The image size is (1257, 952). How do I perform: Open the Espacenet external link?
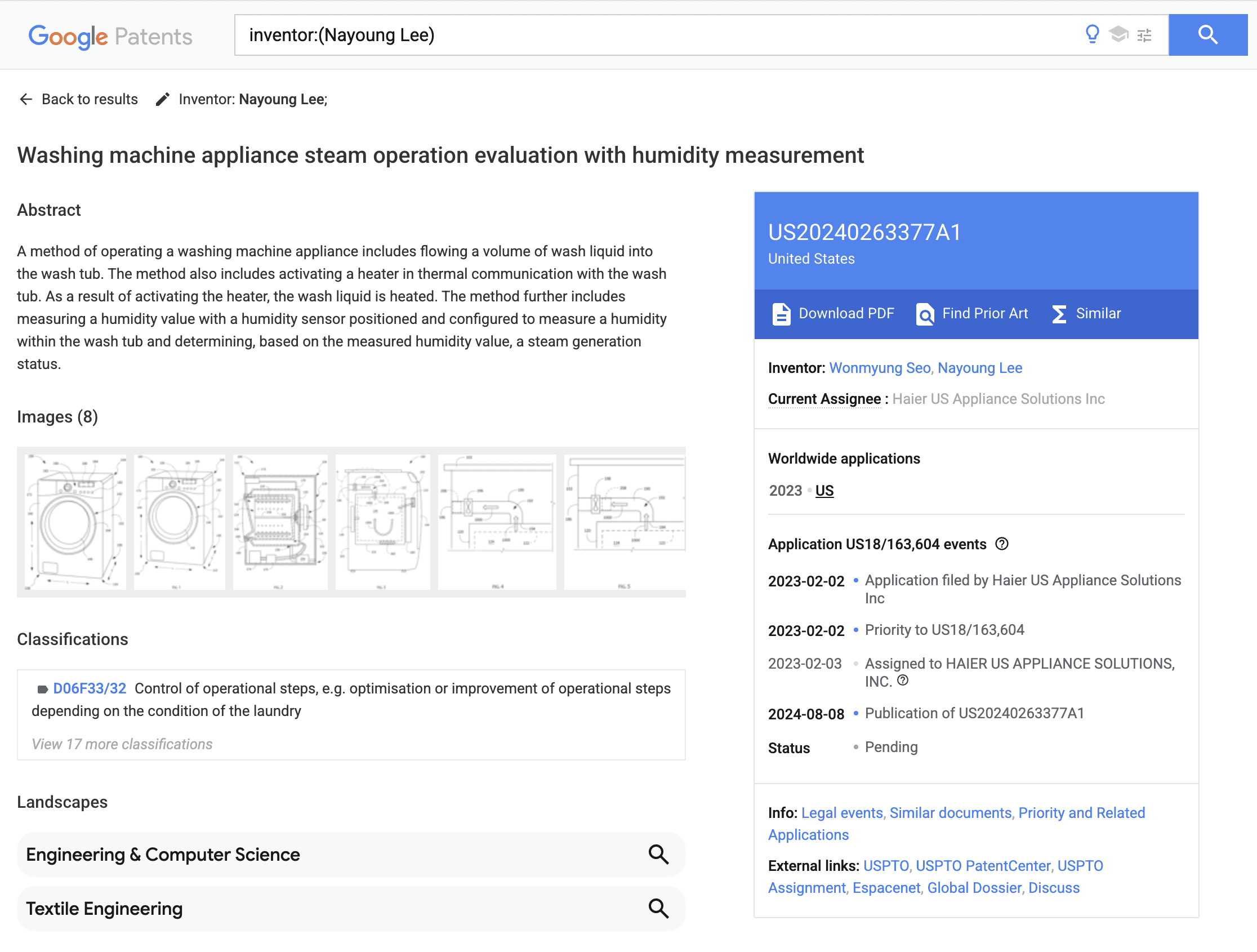(886, 888)
